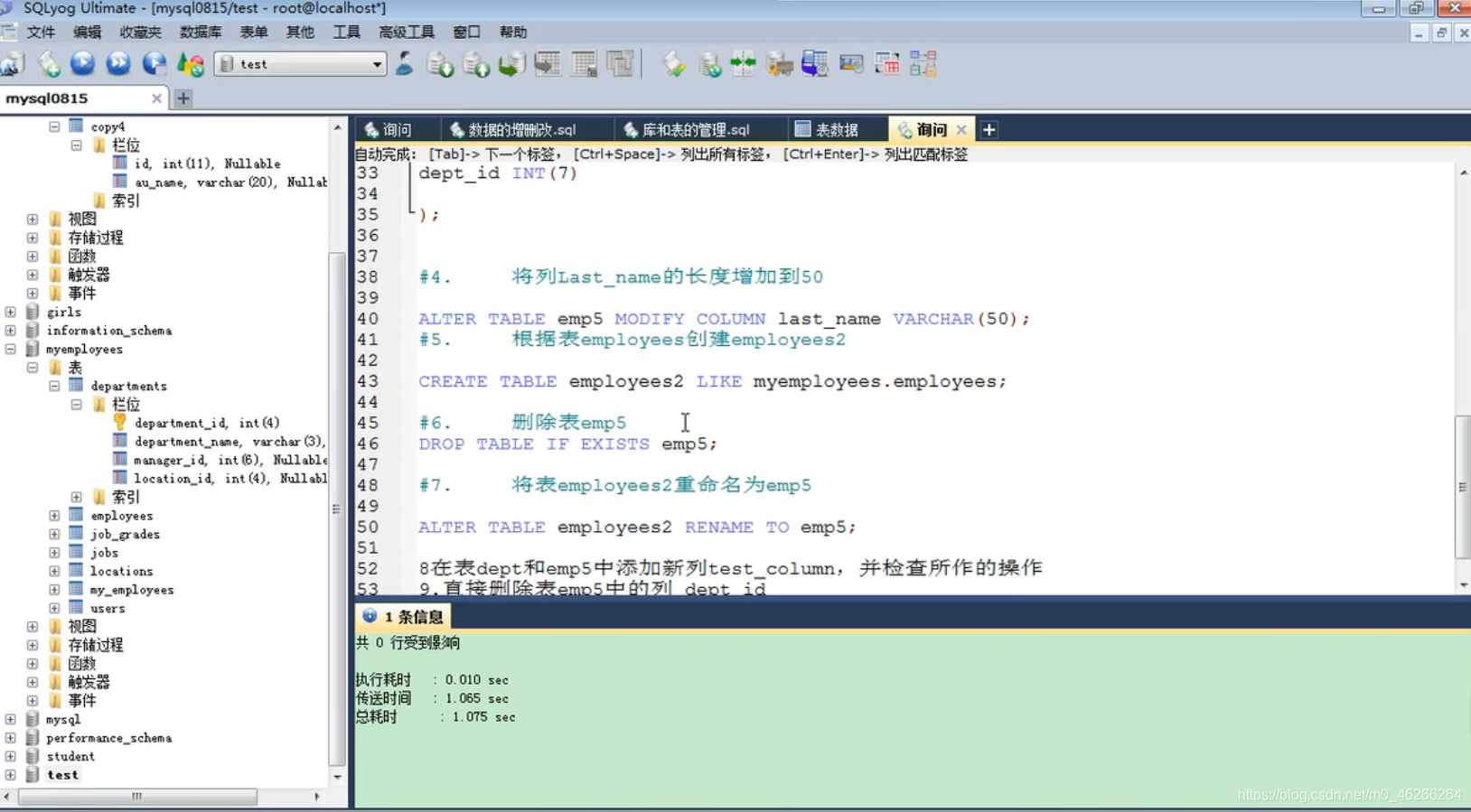
Task: Open the 帮助 menu
Action: pyautogui.click(x=513, y=32)
